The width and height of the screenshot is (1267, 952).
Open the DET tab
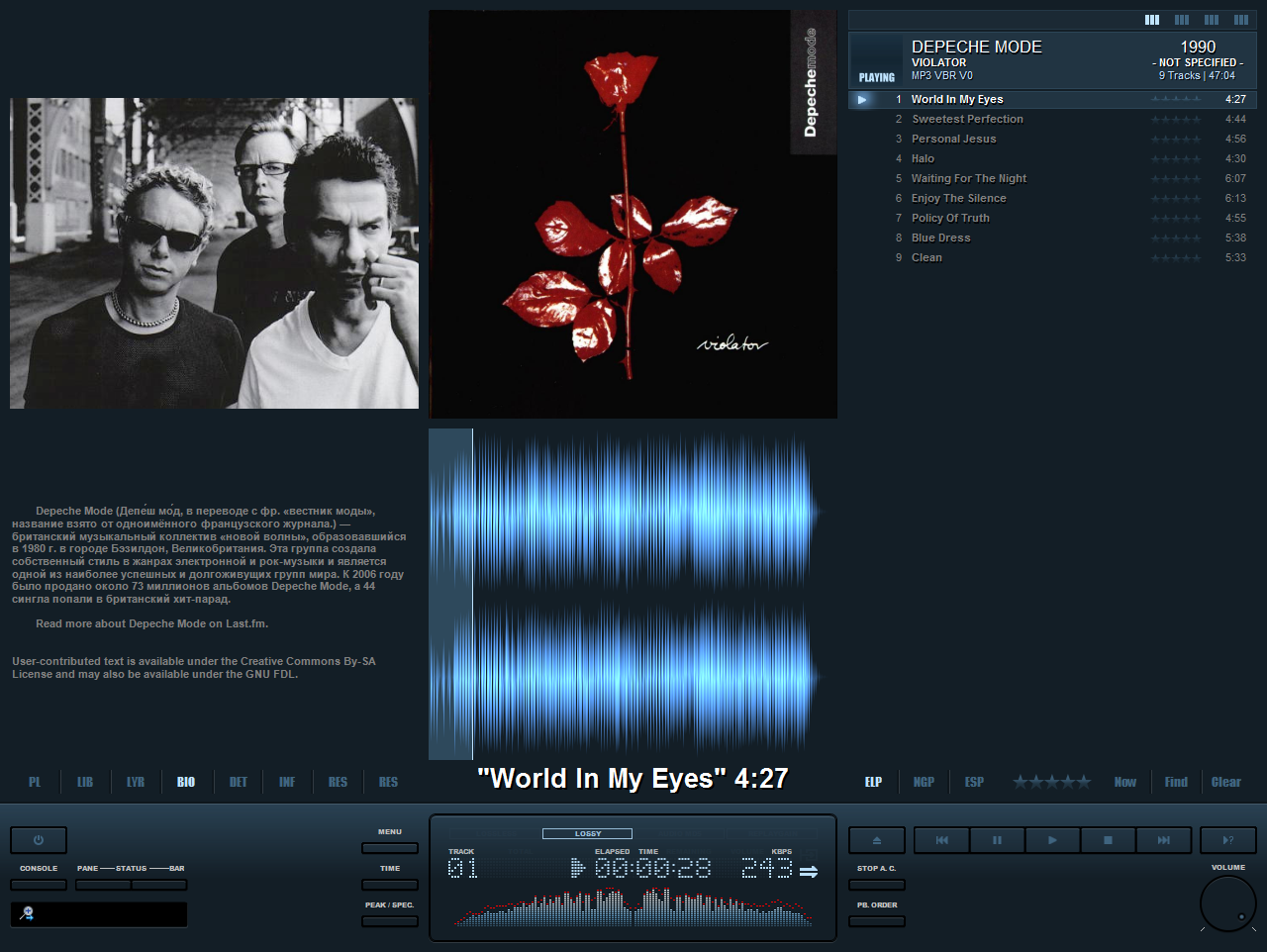239,782
